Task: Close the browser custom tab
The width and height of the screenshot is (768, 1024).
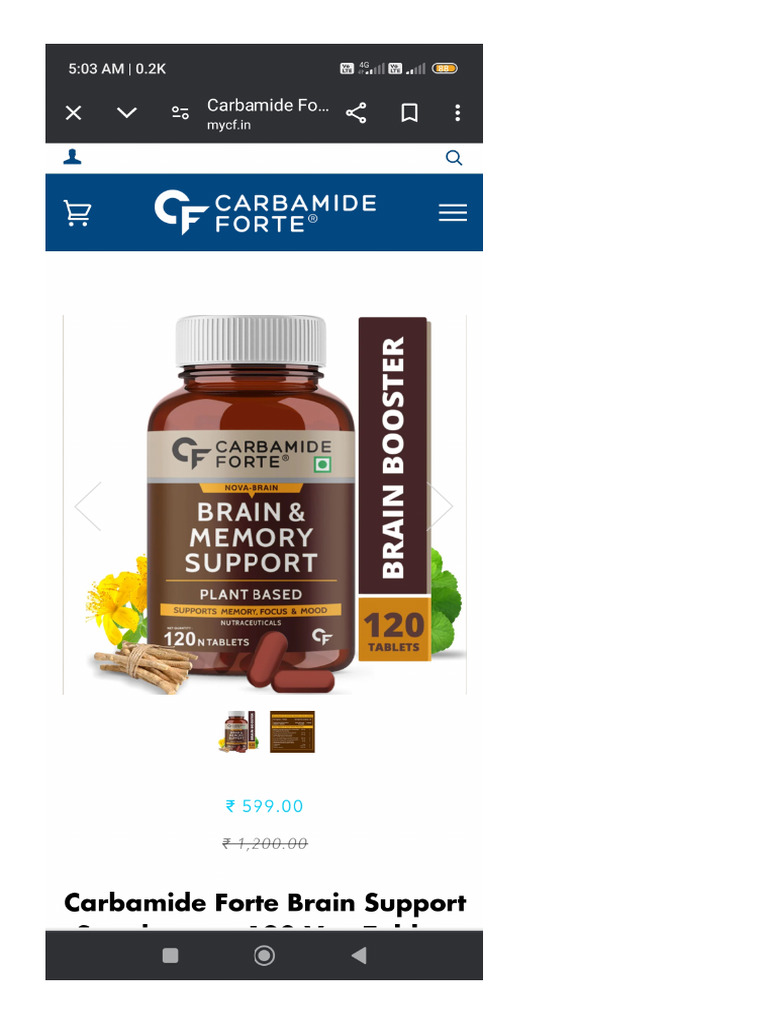Action: [74, 113]
